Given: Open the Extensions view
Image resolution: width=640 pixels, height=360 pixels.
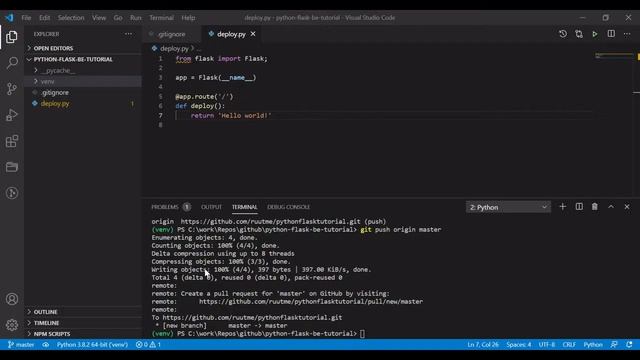Looking at the screenshot, I should click(12, 141).
